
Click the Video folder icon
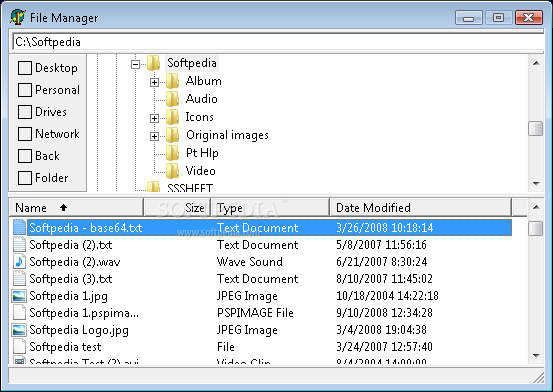pos(172,171)
